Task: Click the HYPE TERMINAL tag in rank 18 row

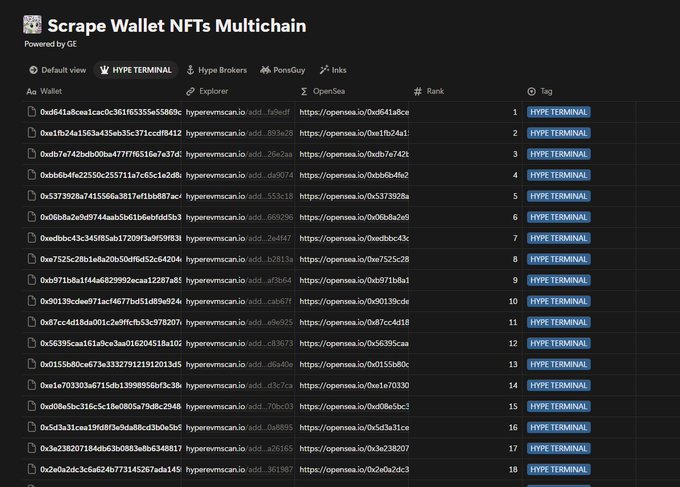Action: [x=559, y=470]
